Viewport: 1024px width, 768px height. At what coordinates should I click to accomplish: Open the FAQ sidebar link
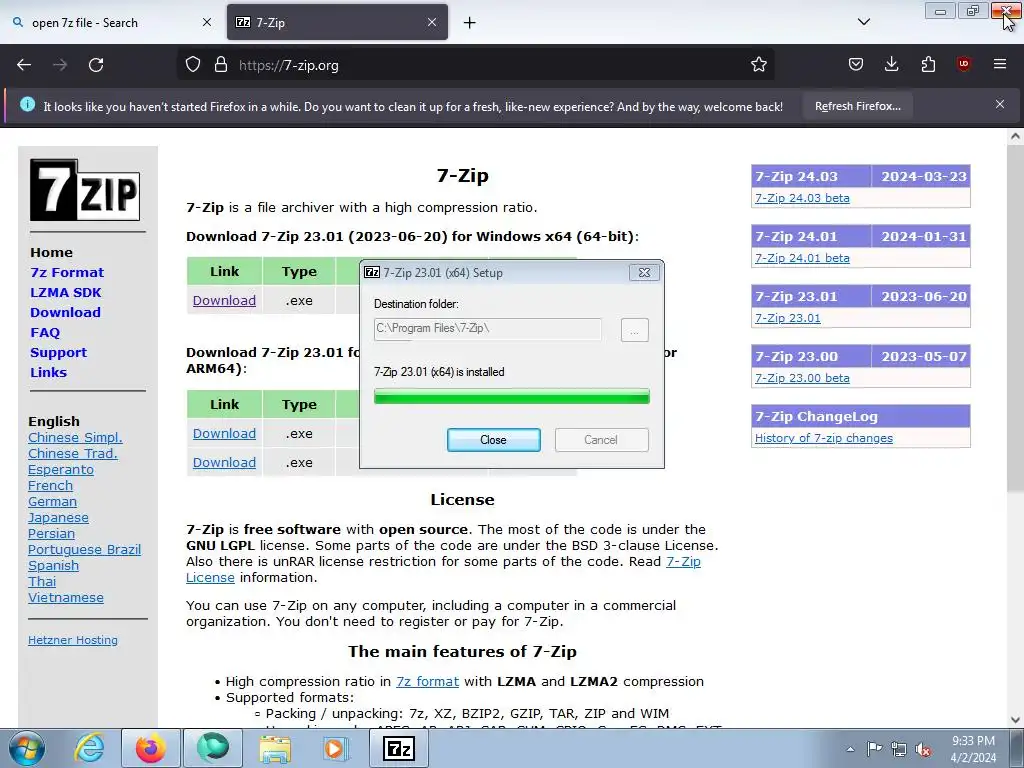44,332
